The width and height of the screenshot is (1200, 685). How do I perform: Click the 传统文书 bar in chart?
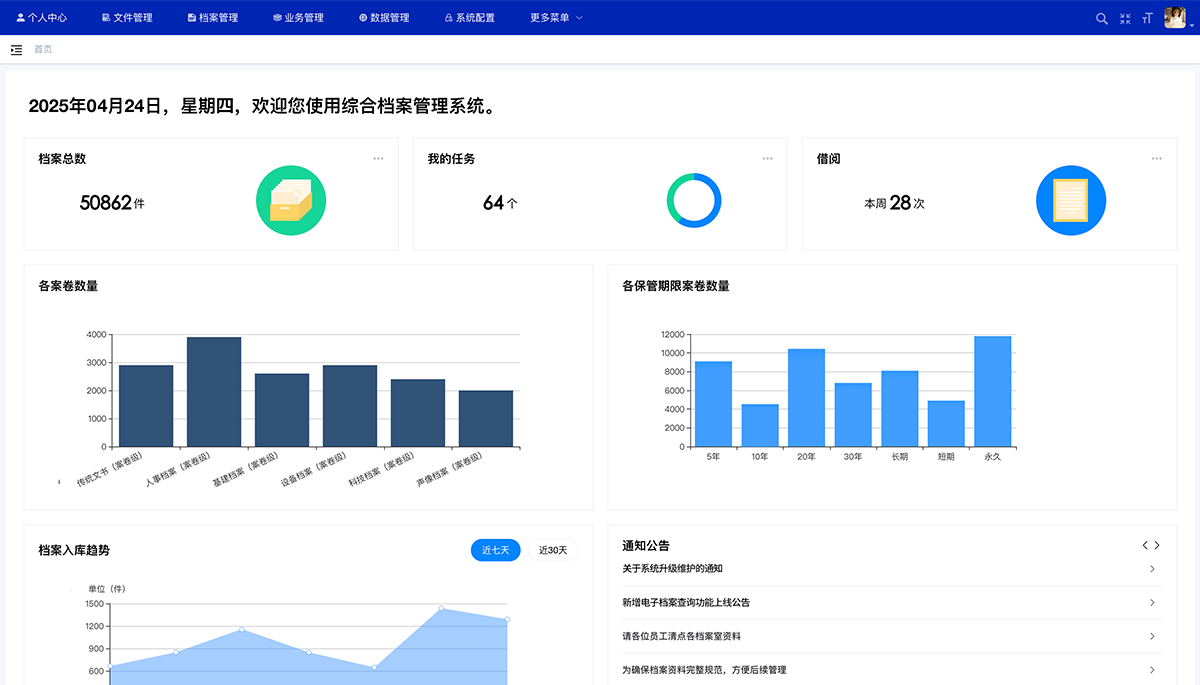146,406
